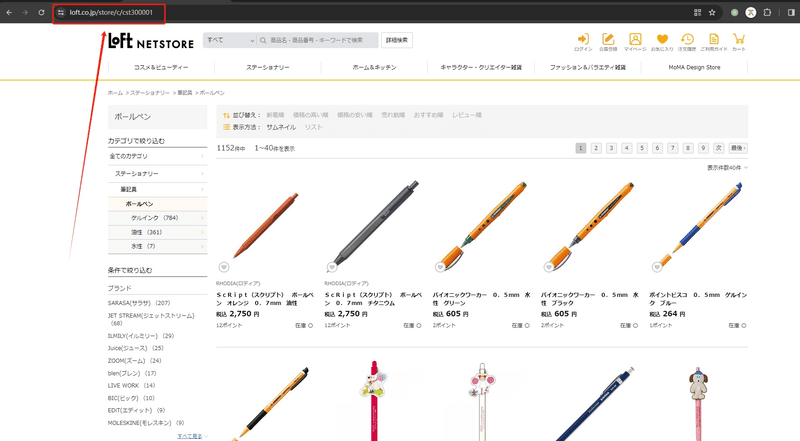Open the マイページ my page icon
800x441 pixels.
click(x=635, y=42)
